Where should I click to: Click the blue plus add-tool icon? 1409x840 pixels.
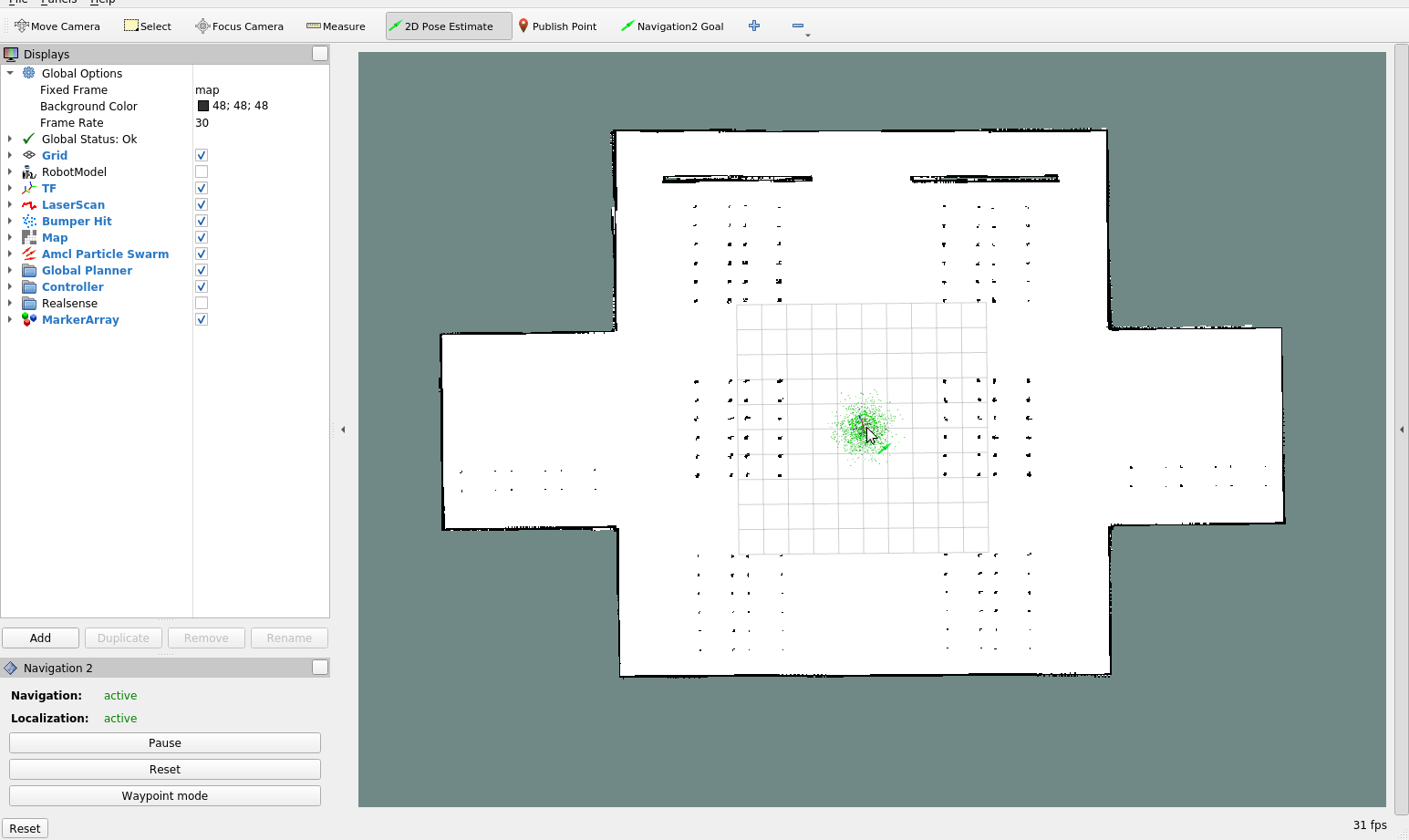coord(754,26)
